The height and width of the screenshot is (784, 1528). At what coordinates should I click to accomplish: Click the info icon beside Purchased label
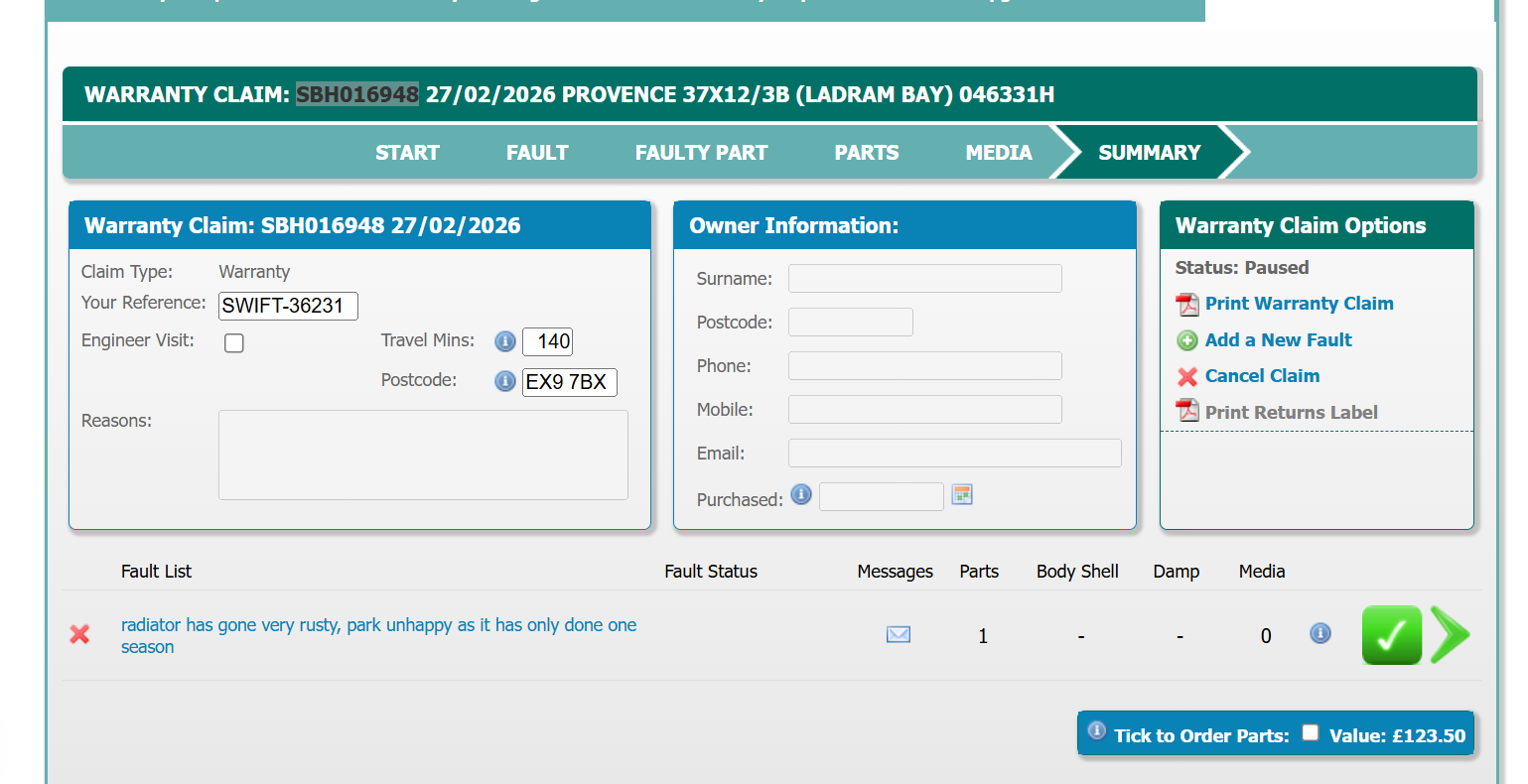coord(801,494)
